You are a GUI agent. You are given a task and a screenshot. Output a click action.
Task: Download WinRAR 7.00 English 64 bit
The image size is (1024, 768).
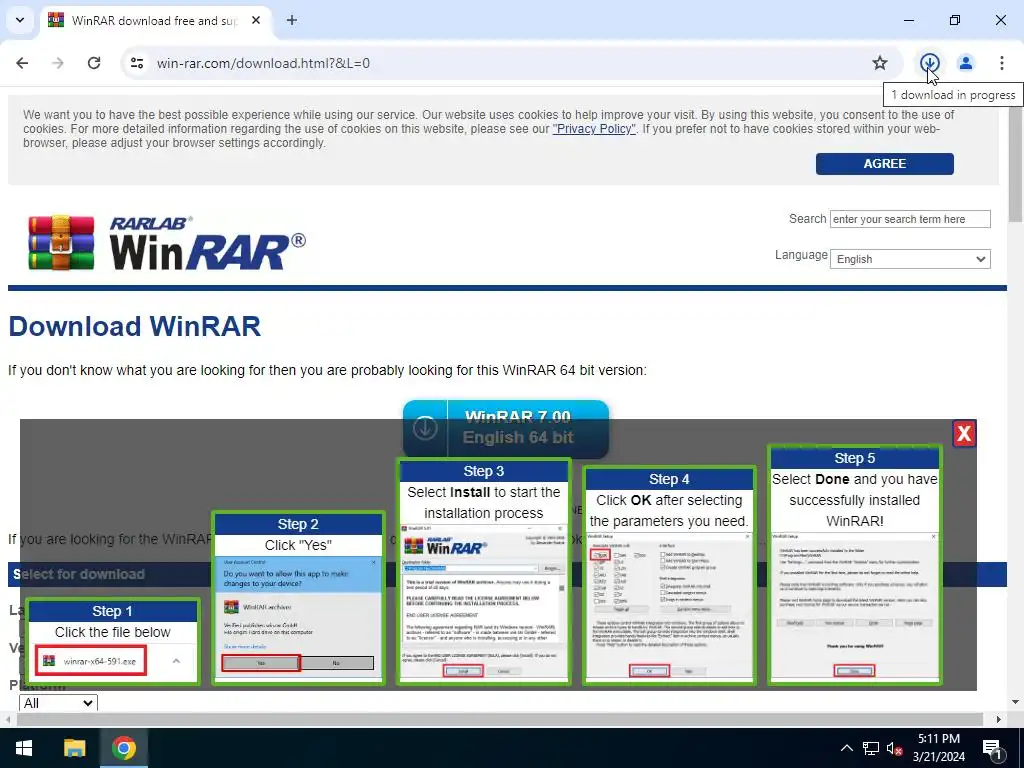[505, 428]
